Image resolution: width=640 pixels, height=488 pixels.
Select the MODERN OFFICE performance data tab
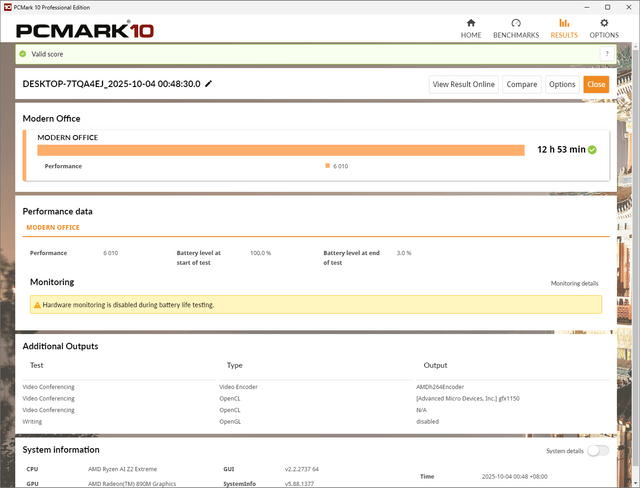click(x=53, y=228)
